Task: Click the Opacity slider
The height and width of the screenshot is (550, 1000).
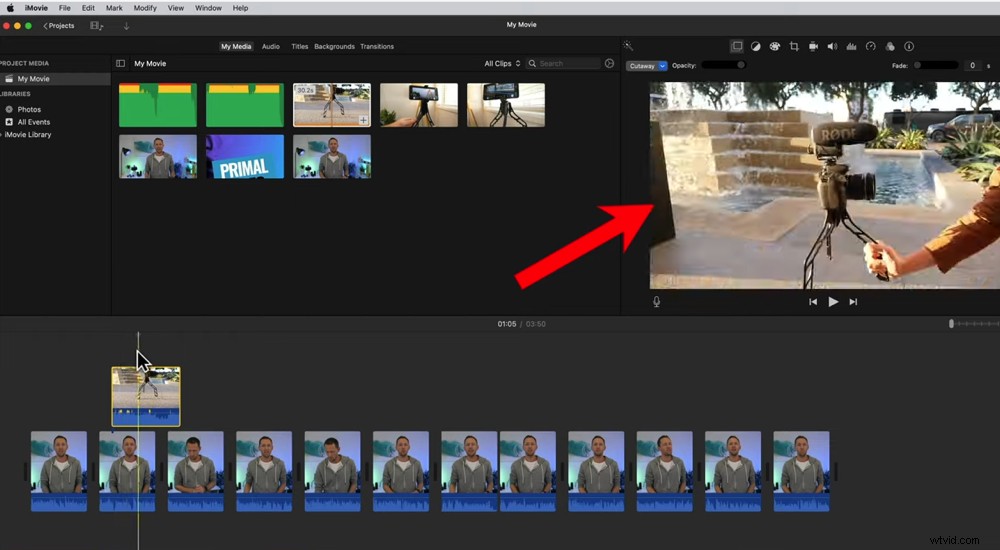Action: pyautogui.click(x=723, y=65)
